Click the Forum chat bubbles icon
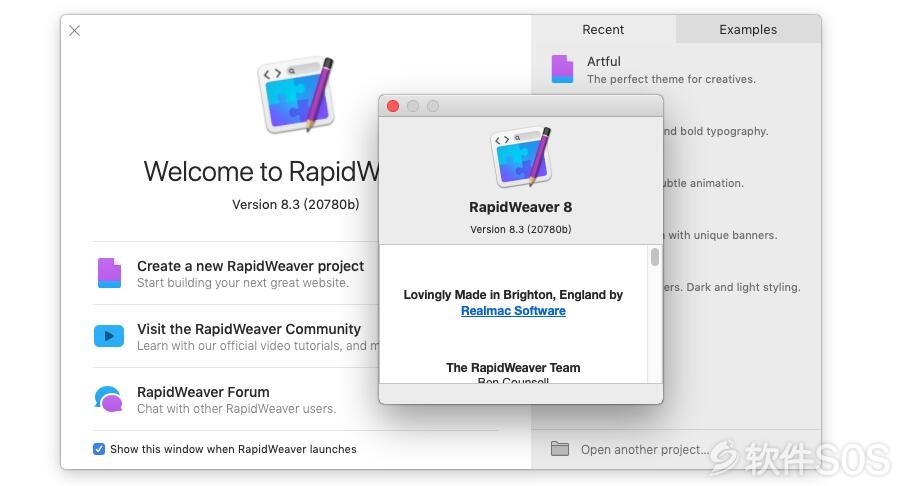The height and width of the screenshot is (486, 905). coord(109,399)
